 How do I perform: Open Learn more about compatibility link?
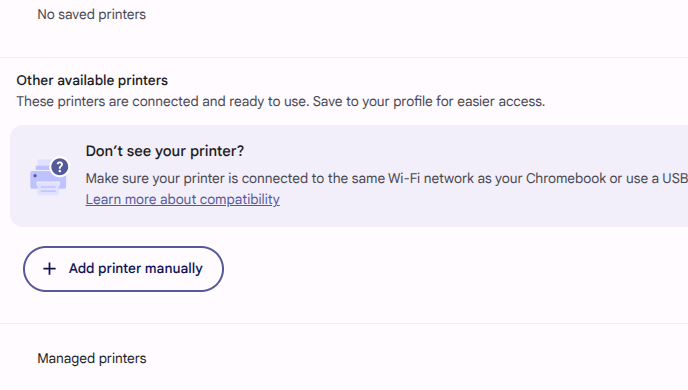pyautogui.click(x=183, y=200)
